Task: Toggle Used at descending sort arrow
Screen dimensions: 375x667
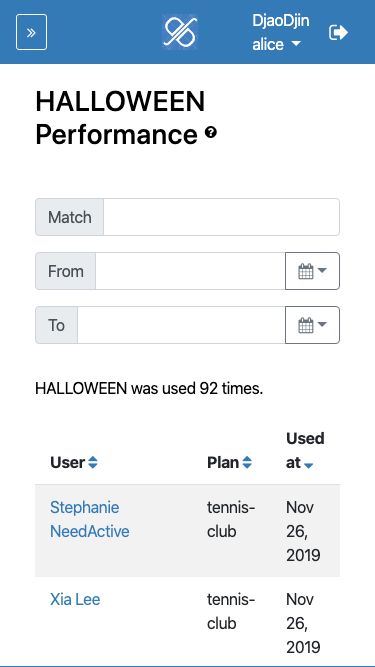Action: tap(309, 466)
